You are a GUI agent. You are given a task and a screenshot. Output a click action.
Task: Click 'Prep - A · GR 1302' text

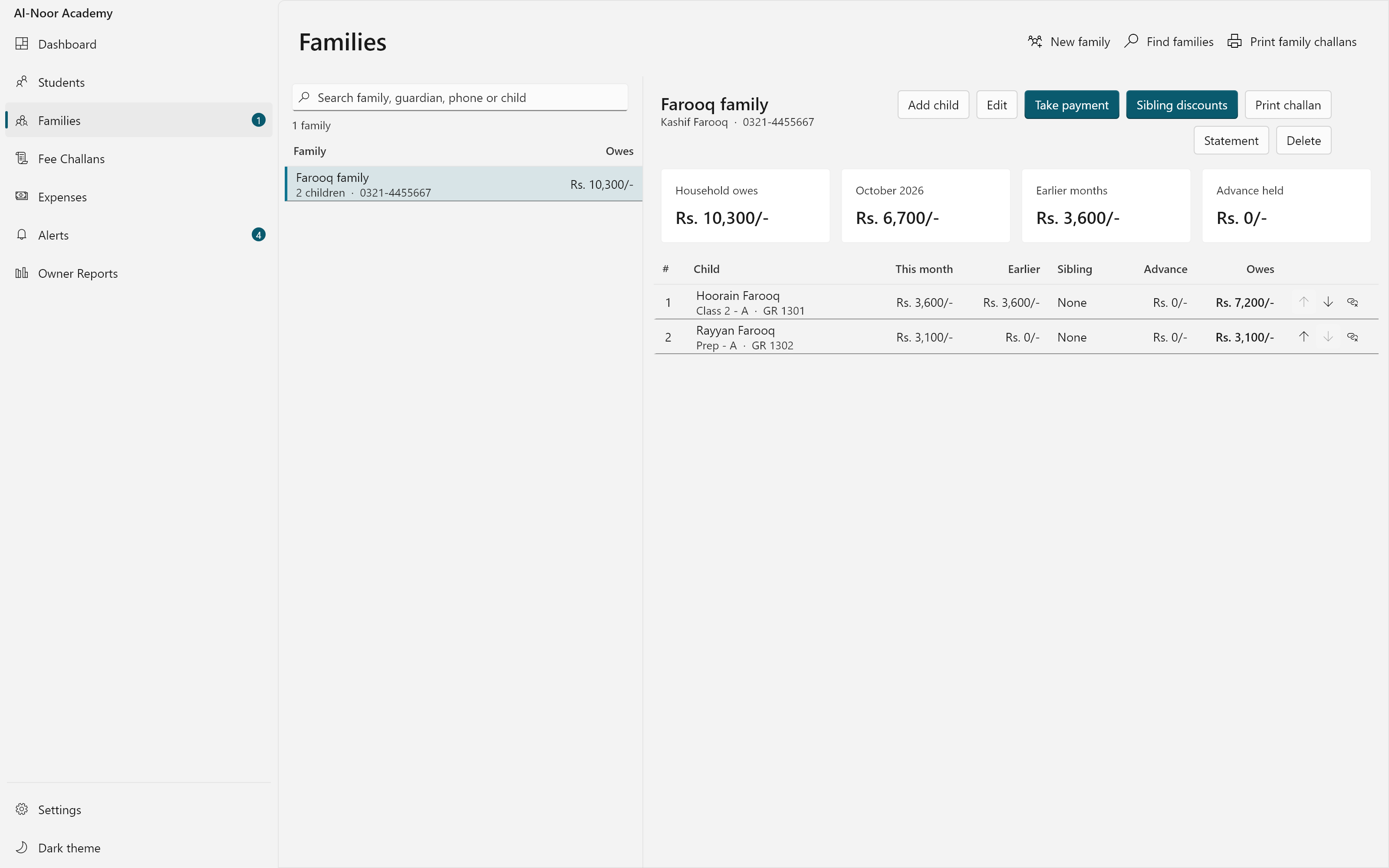pyautogui.click(x=744, y=345)
